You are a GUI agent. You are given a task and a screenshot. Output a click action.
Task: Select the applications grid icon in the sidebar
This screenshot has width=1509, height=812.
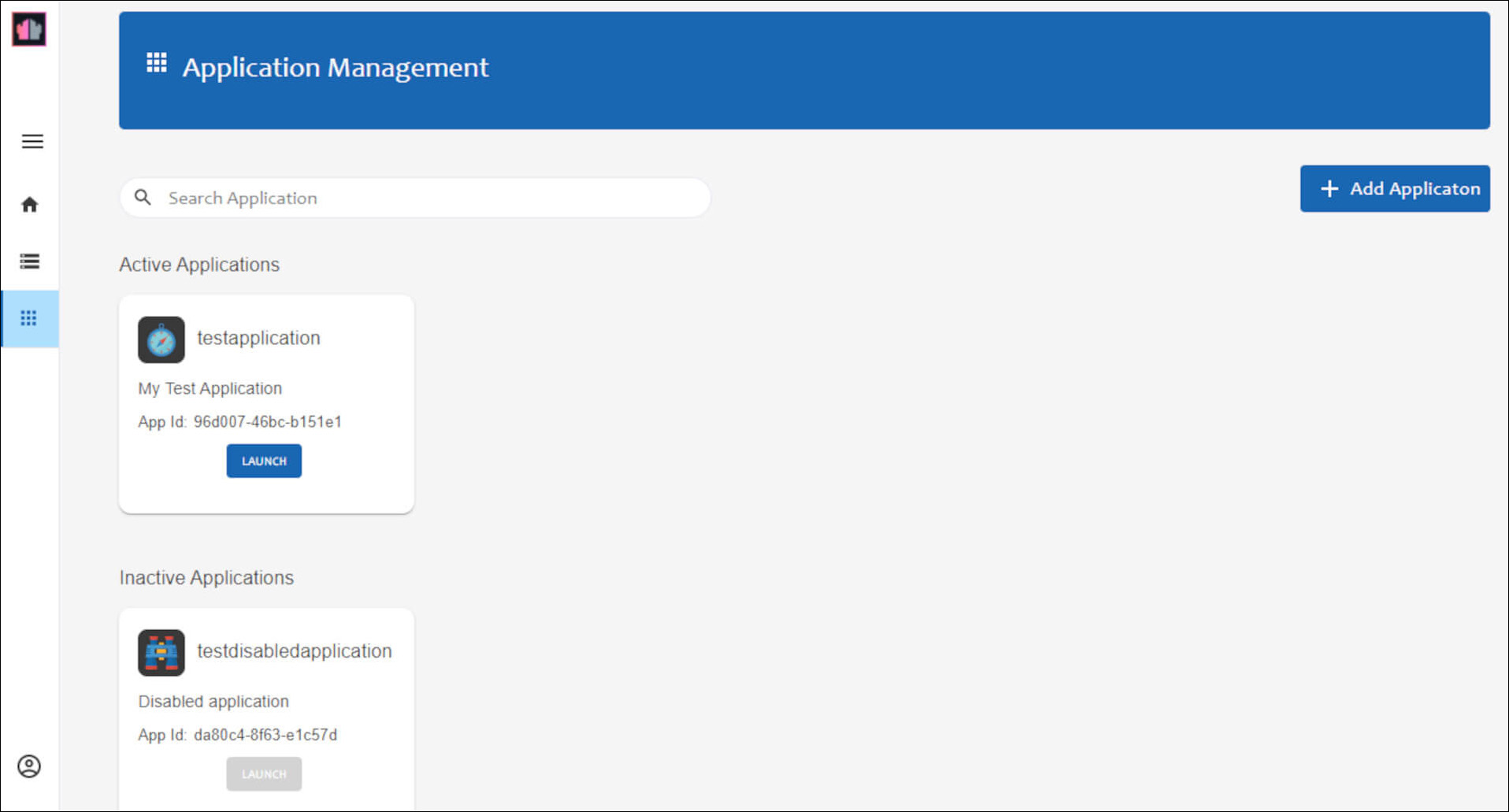tap(29, 318)
